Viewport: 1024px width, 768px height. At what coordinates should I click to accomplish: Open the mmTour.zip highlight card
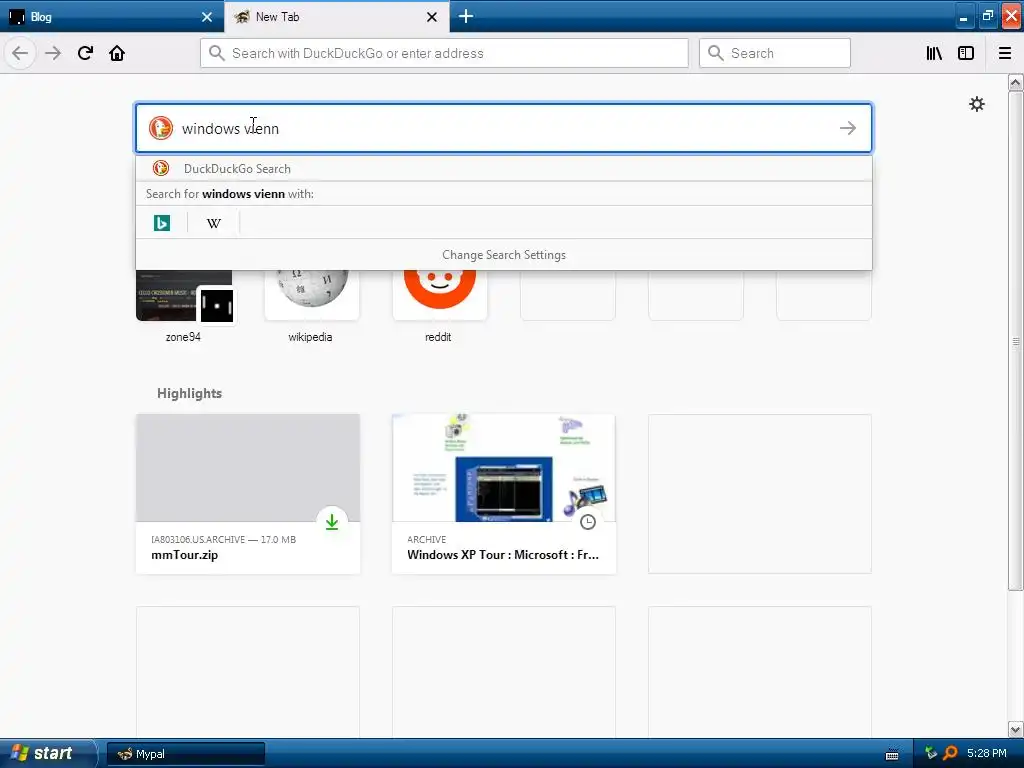pos(248,494)
